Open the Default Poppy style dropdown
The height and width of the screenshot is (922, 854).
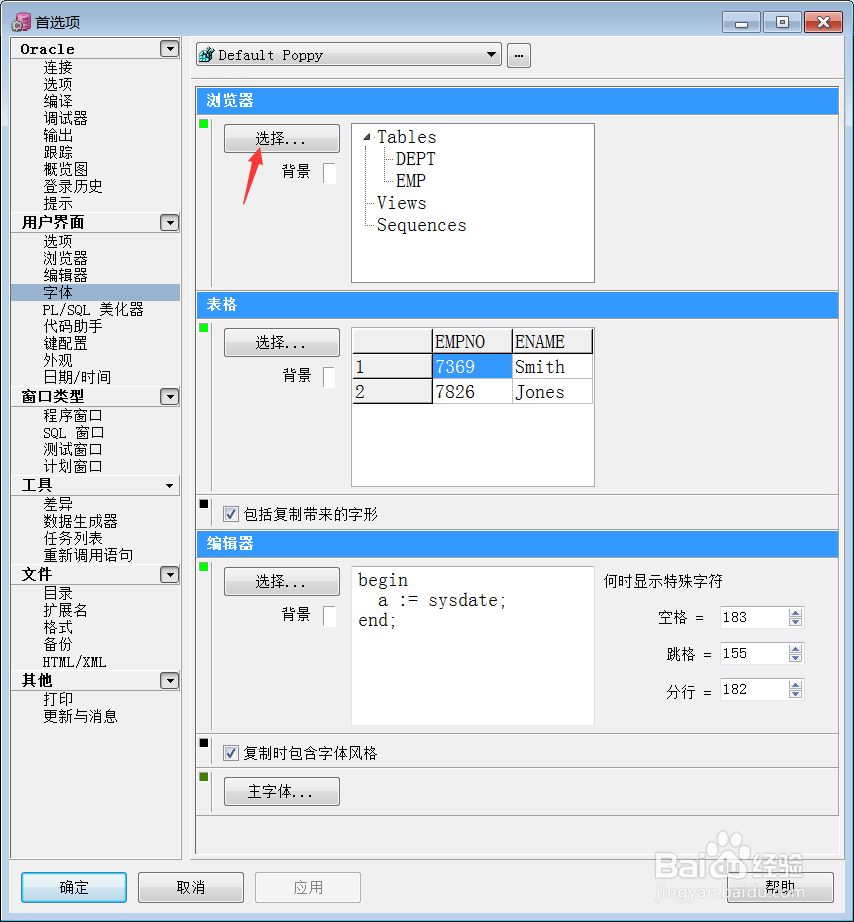click(x=491, y=55)
